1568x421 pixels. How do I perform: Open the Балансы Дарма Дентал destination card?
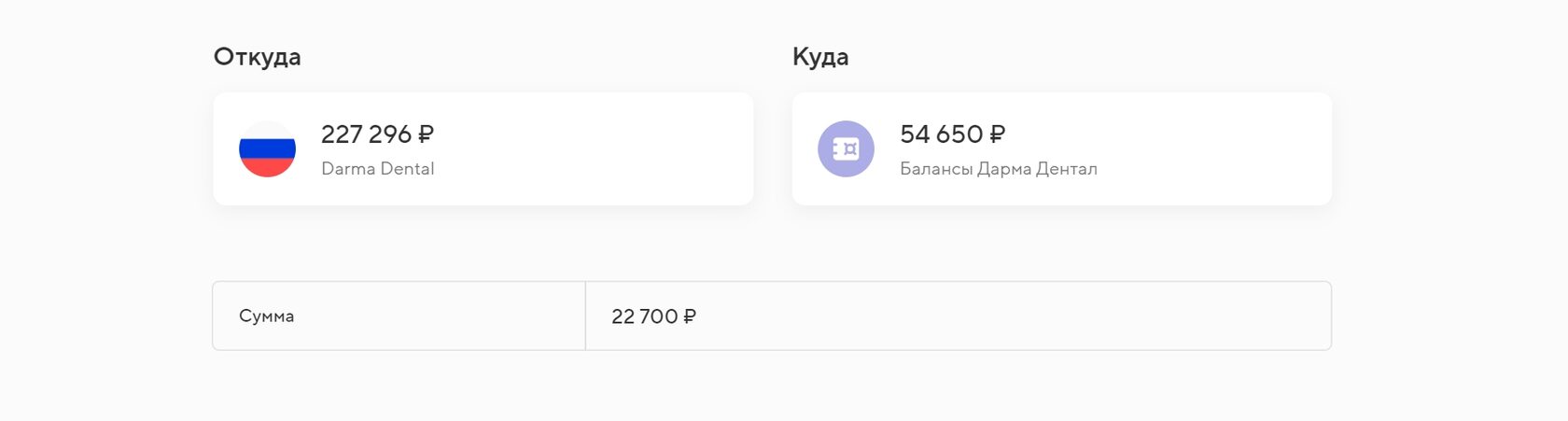coord(1062,148)
